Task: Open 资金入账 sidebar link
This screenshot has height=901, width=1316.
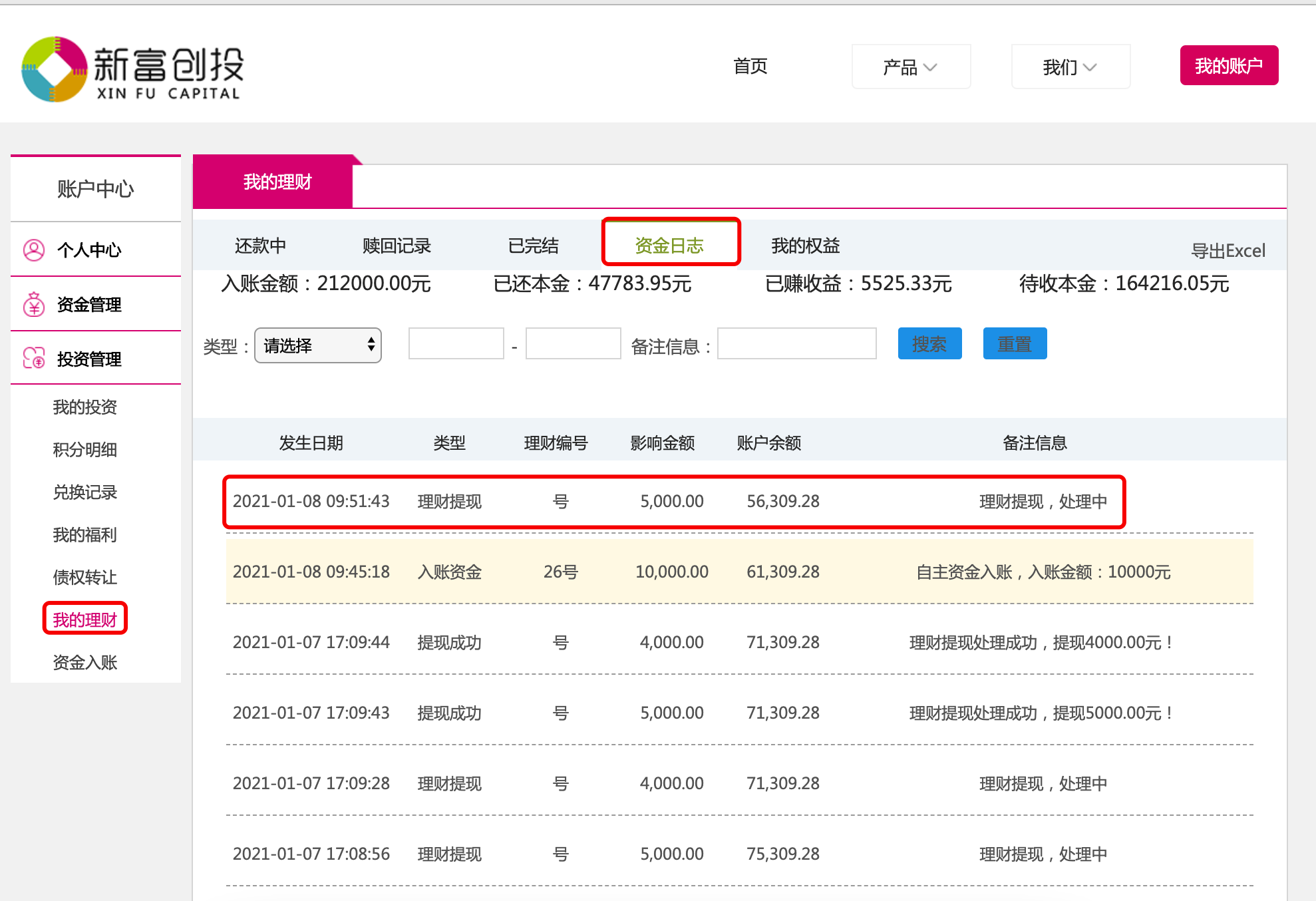Action: pos(85,663)
